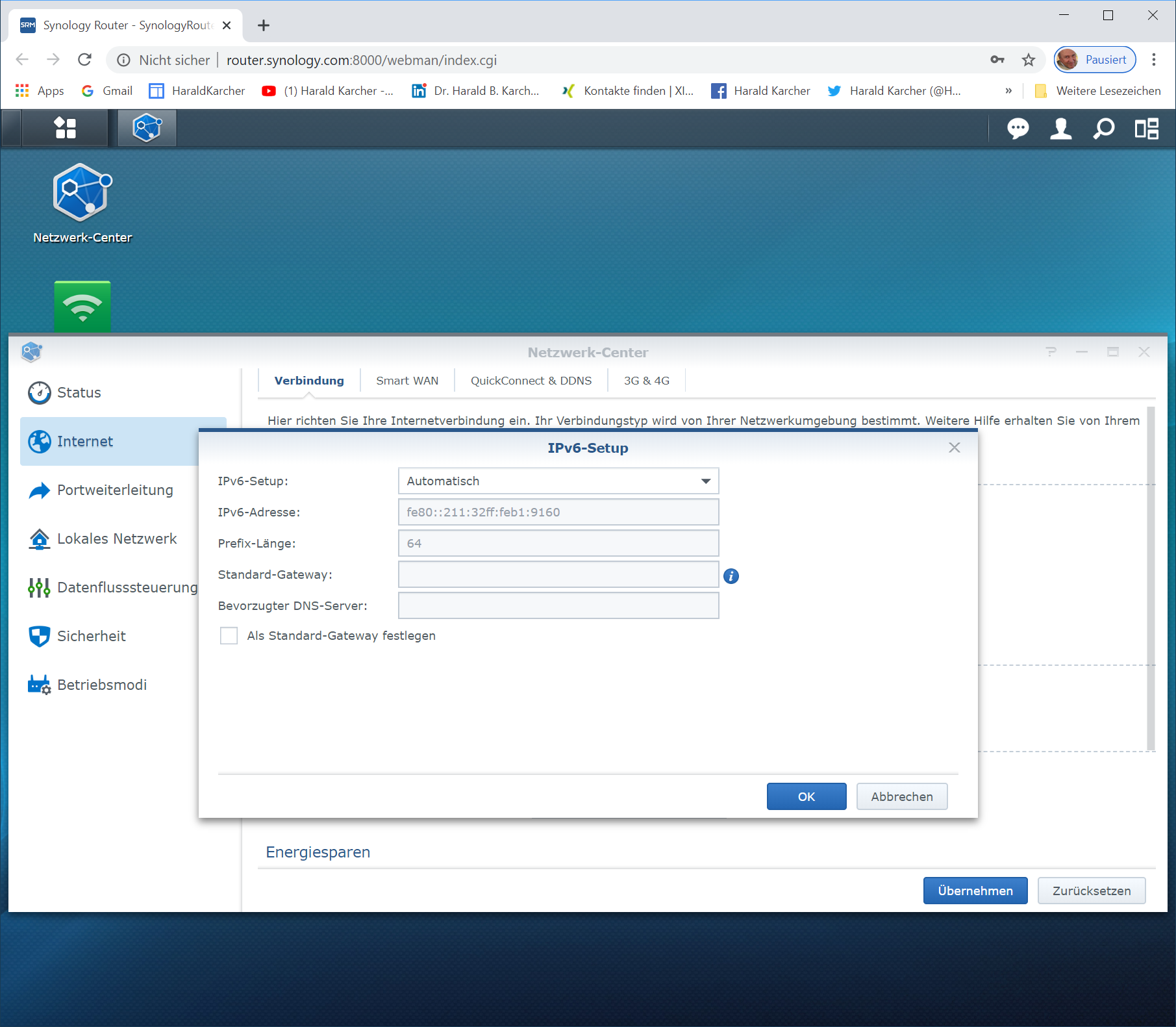Open Chrome's three-dot menu
The image size is (1176, 1027).
pos(1154,60)
